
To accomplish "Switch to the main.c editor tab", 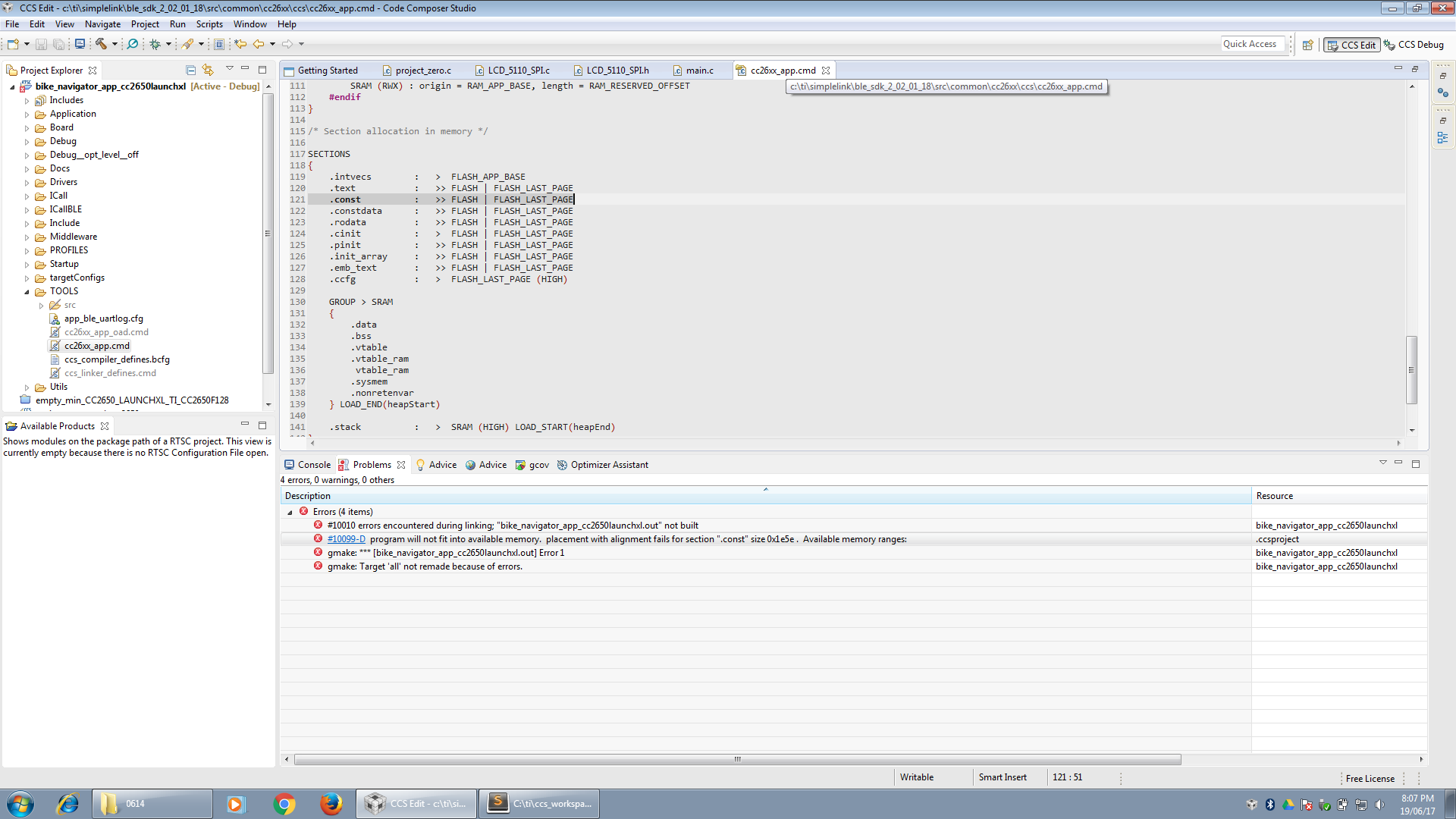I will click(699, 71).
